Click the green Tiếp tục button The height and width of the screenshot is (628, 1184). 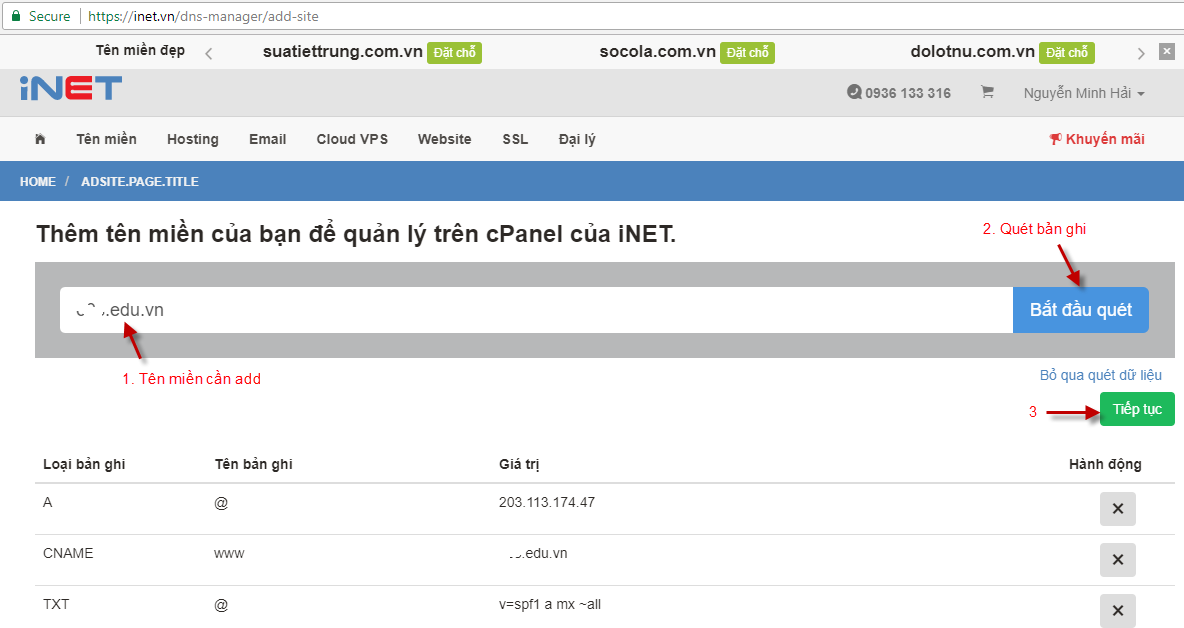[1136, 408]
